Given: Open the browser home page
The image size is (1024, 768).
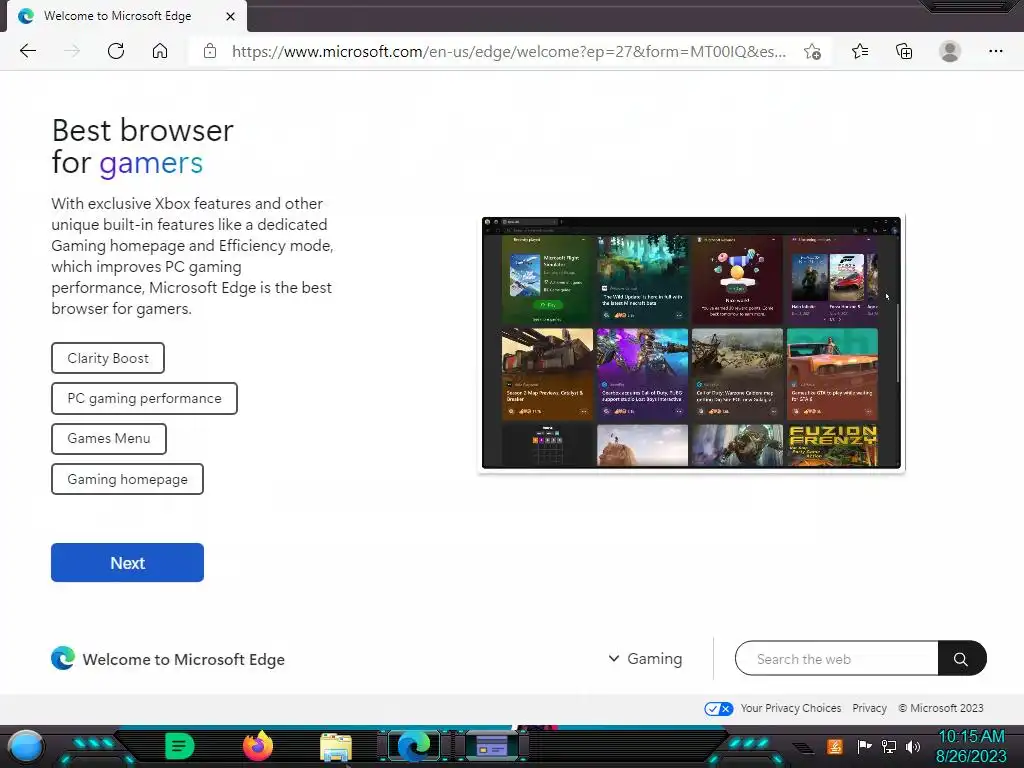Looking at the screenshot, I should pos(160,51).
